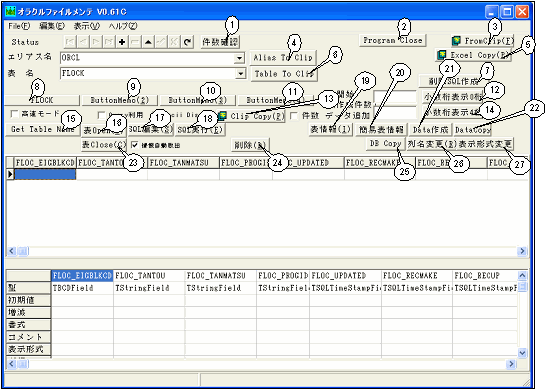Click the DataCopy button
The height and width of the screenshot is (389, 549).
coord(472,130)
